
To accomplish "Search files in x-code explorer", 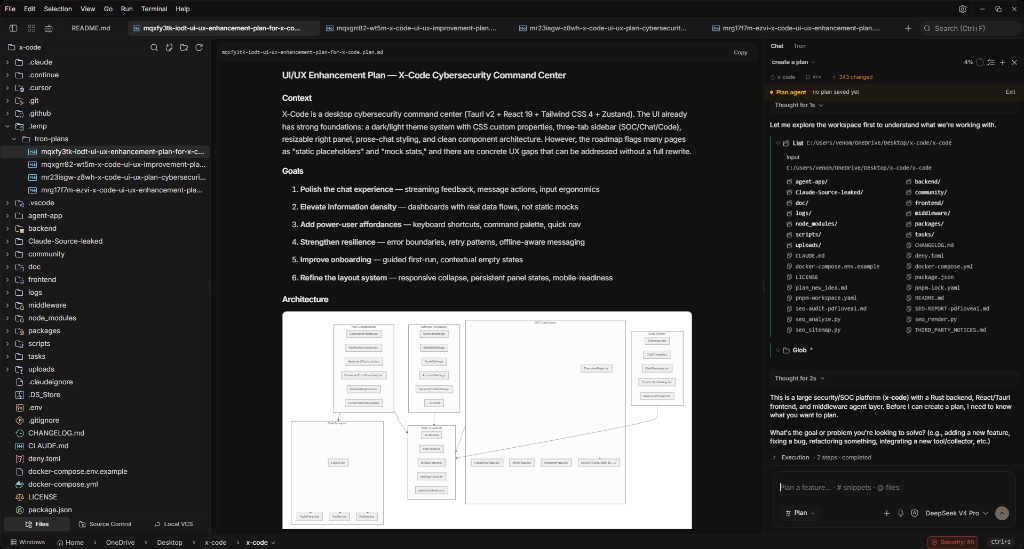I will pyautogui.click(x=154, y=47).
